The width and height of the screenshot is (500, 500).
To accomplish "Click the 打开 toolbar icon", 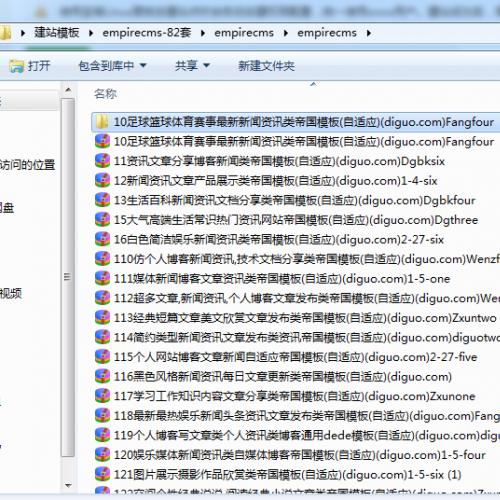I will 17,66.
